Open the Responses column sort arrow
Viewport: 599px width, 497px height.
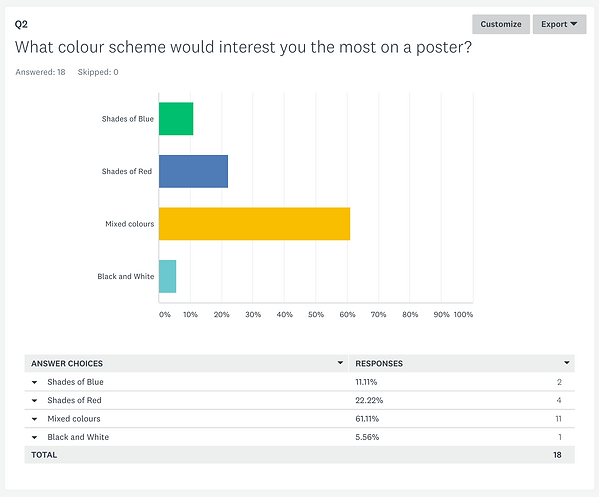[567, 363]
